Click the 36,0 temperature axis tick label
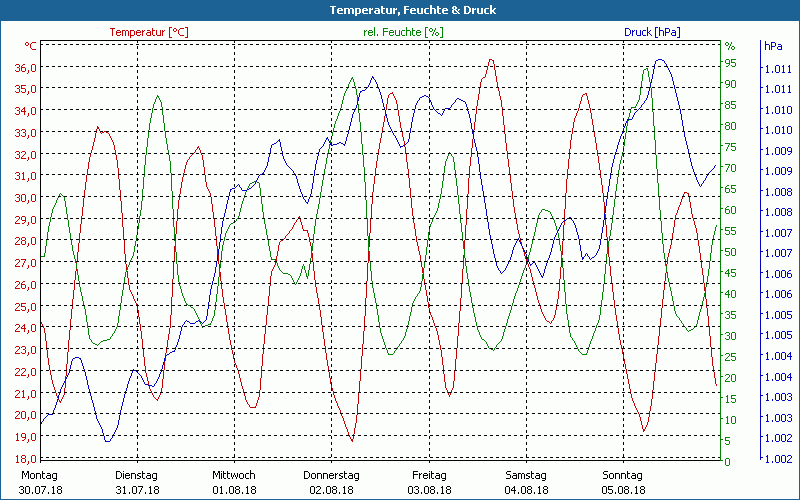The width and height of the screenshot is (800, 500). click(26, 67)
